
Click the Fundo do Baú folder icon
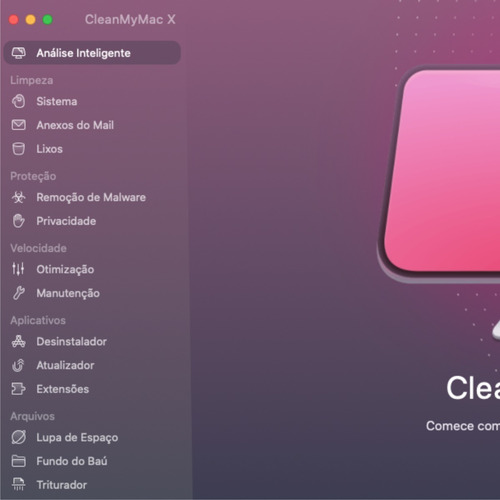pyautogui.click(x=19, y=461)
